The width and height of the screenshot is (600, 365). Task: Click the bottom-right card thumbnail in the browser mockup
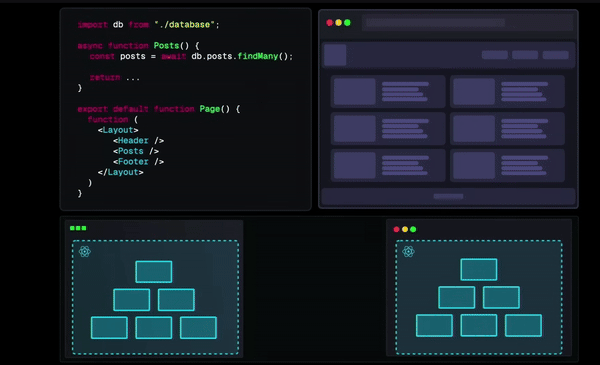point(474,165)
